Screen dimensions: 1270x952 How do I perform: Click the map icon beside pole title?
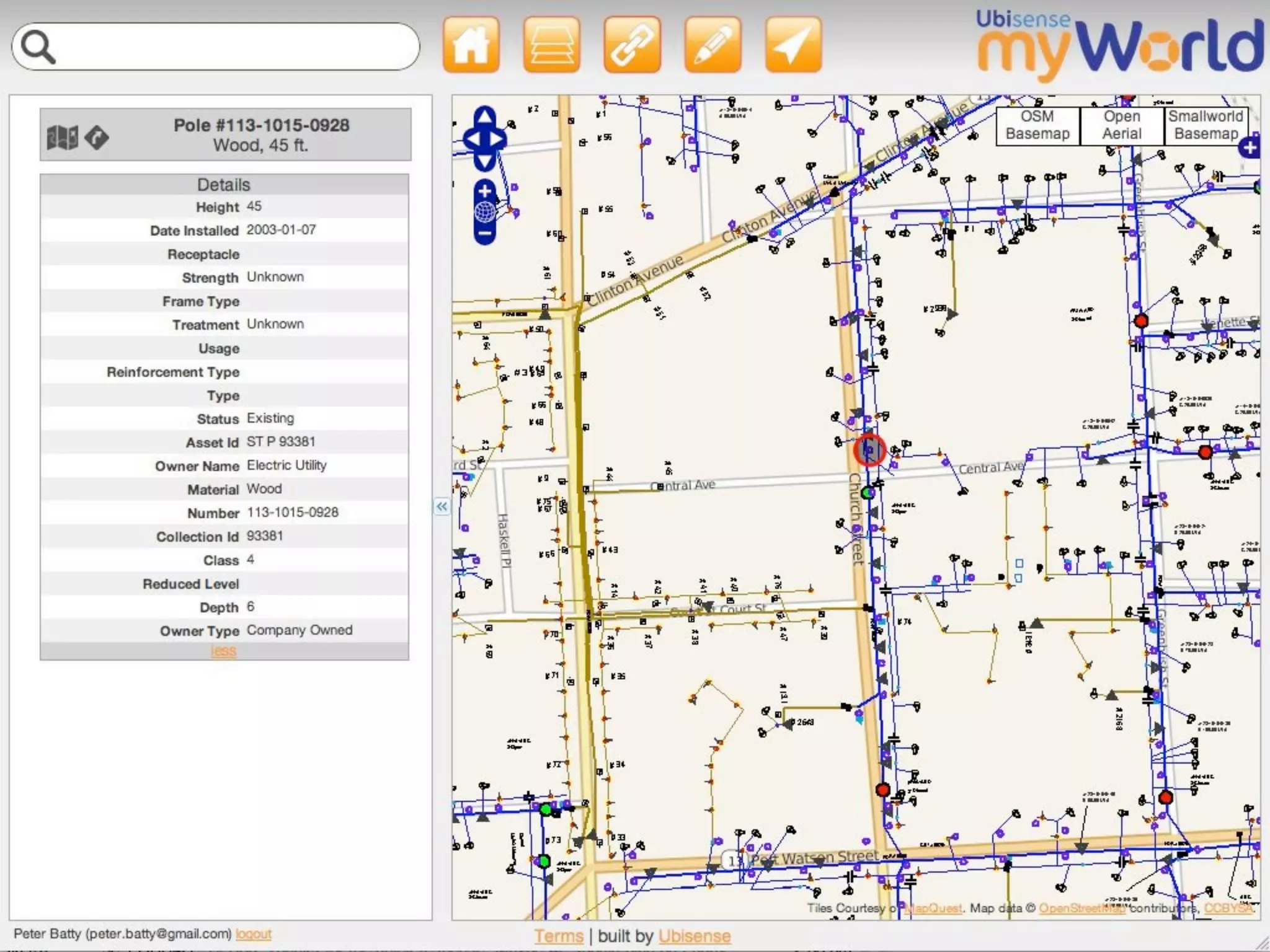pyautogui.click(x=62, y=137)
